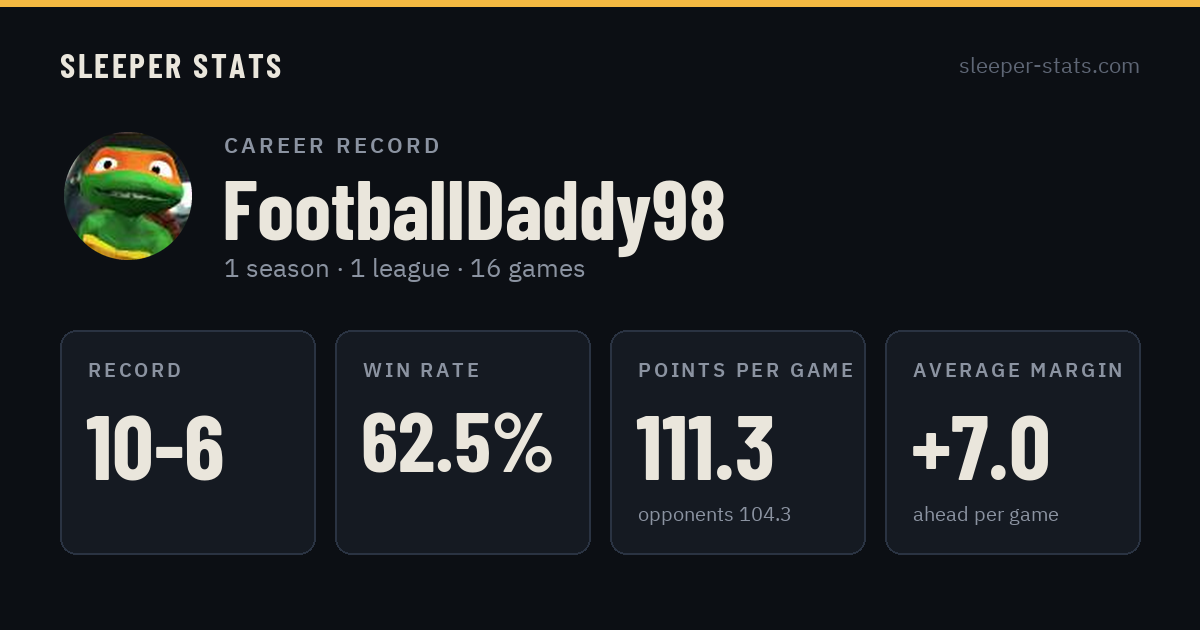
Task: Select the AVERAGE MARGIN stat card
Action: point(1013,442)
